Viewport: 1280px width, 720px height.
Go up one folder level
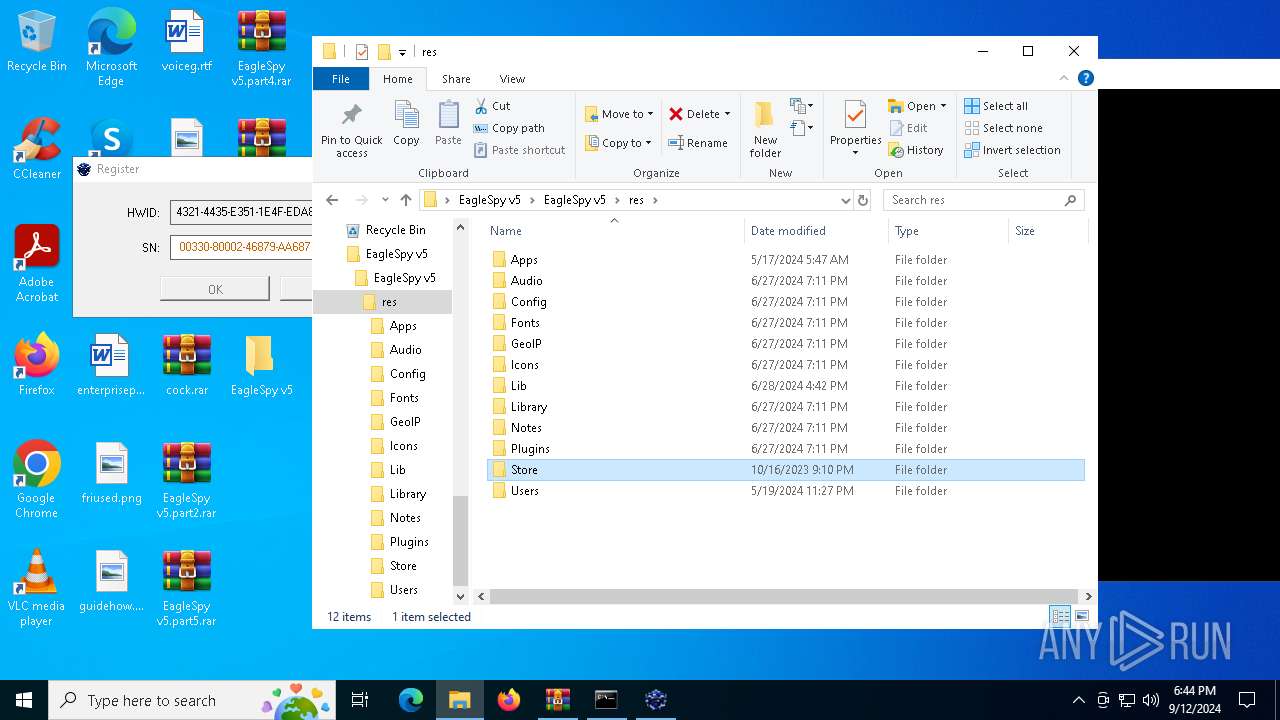(x=405, y=200)
